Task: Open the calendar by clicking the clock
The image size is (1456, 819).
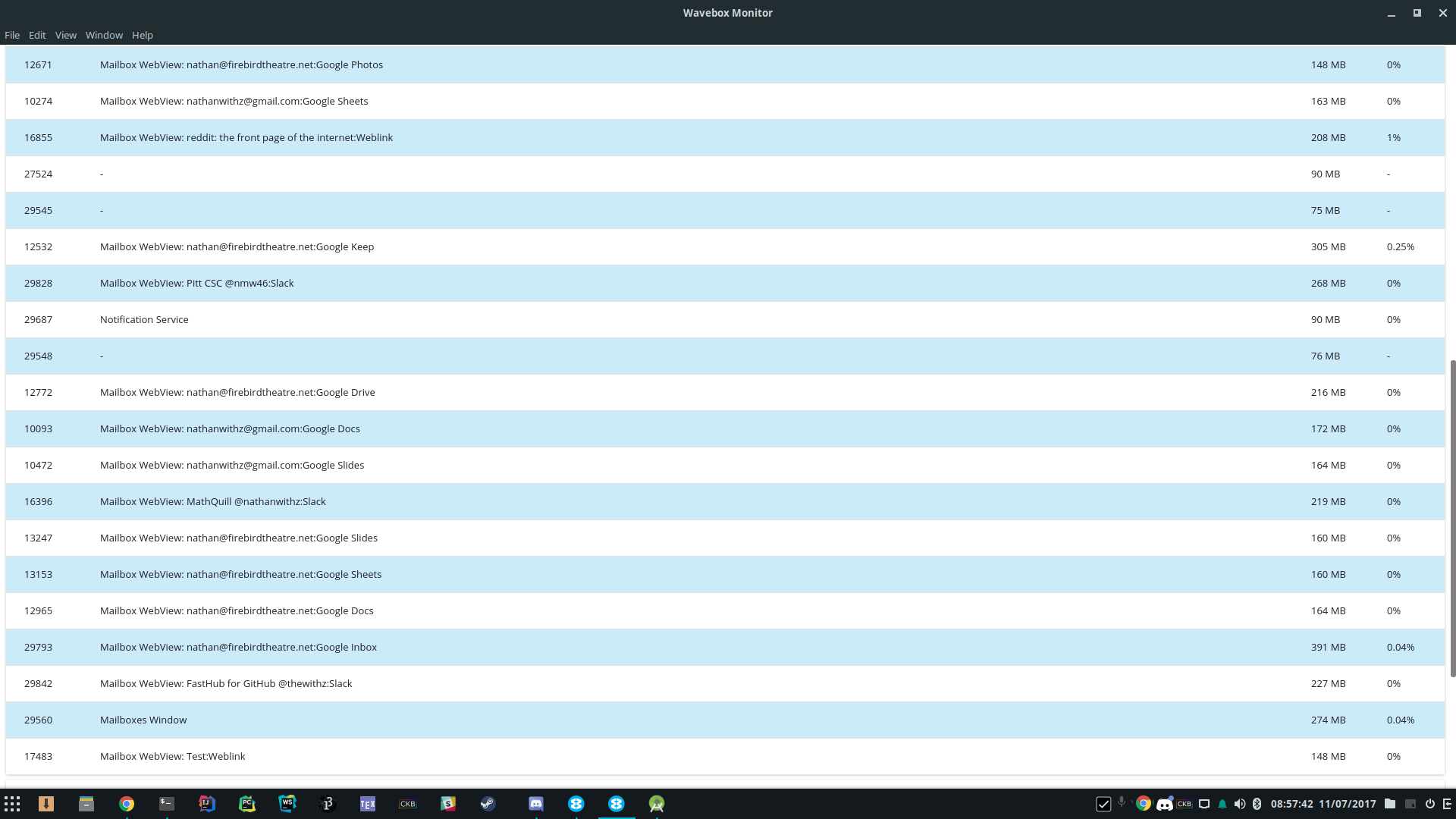Action: coord(1293,804)
